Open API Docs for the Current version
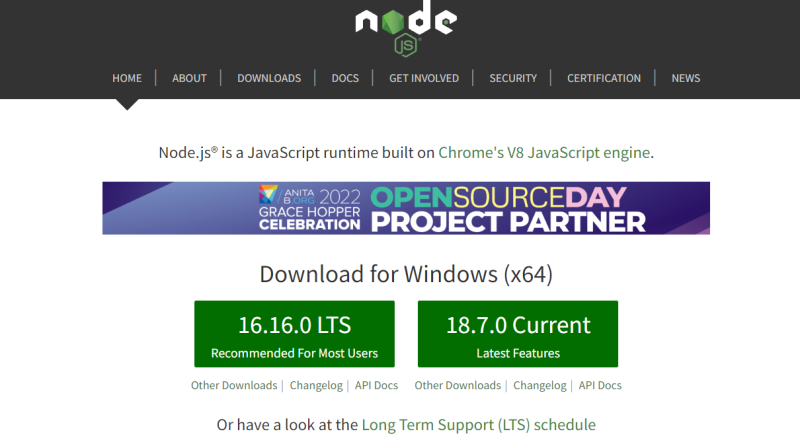Viewport: 800px width, 444px height. pyautogui.click(x=600, y=386)
